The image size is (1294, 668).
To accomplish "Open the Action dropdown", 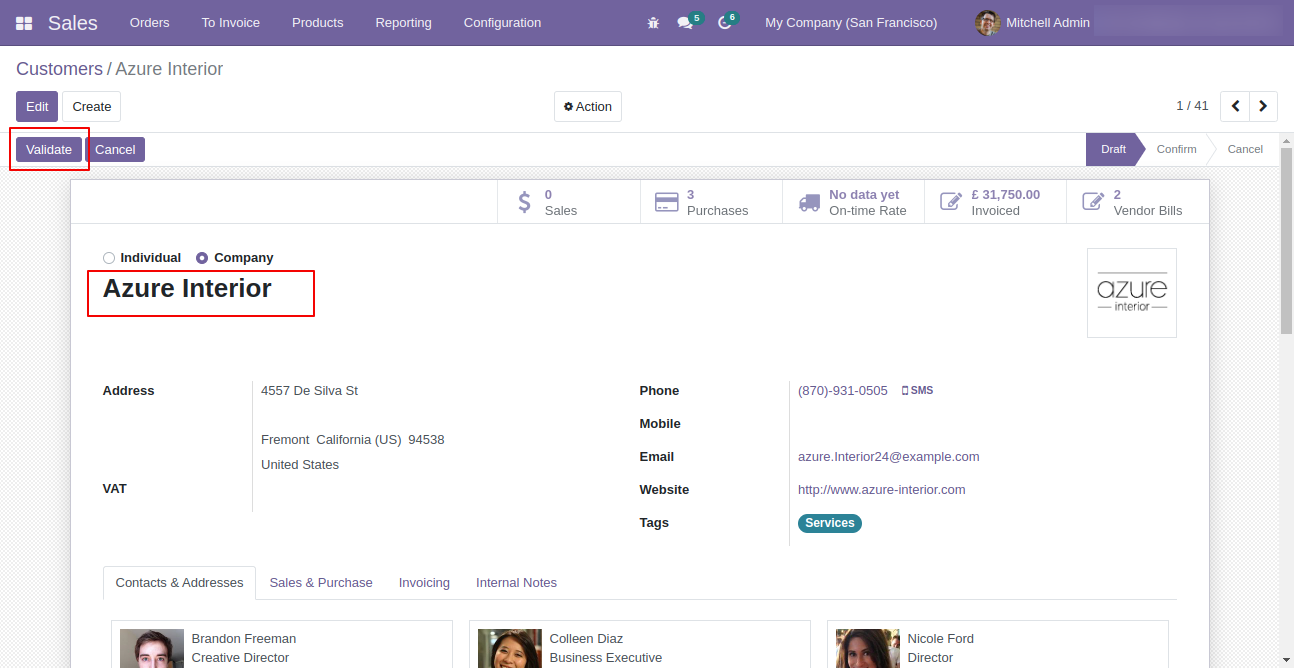I will 588,107.
